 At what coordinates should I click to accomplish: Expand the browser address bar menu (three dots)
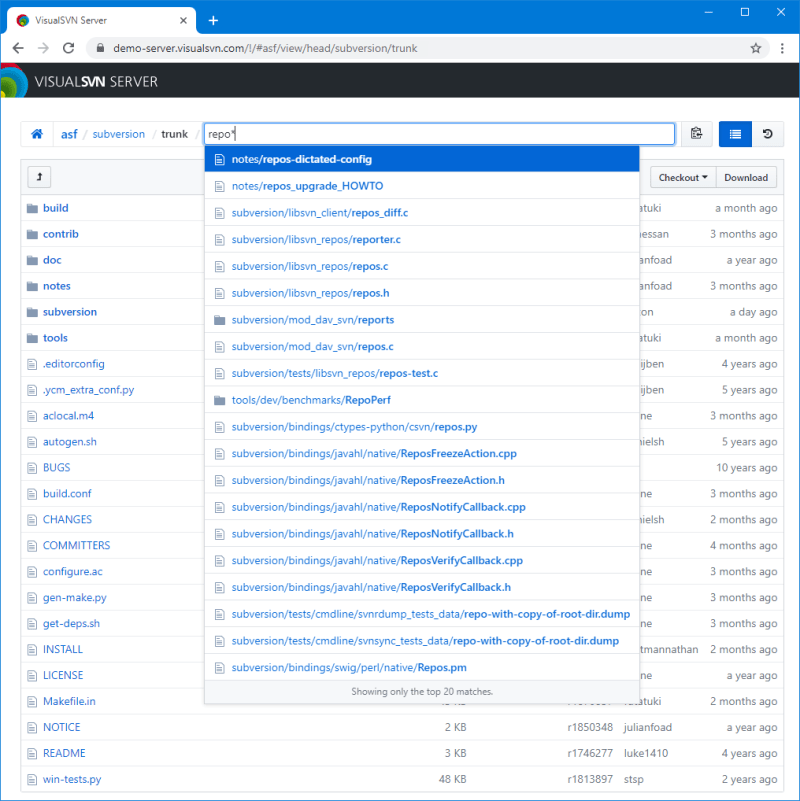(782, 47)
